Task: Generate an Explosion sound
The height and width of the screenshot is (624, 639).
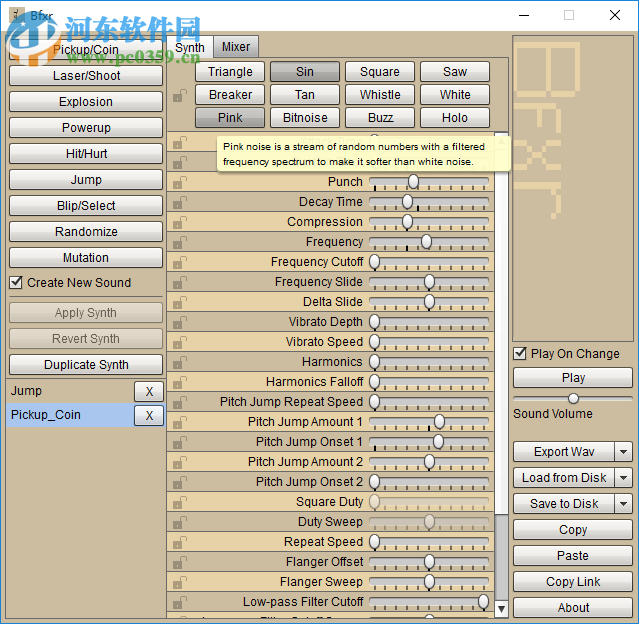Action: coord(86,102)
